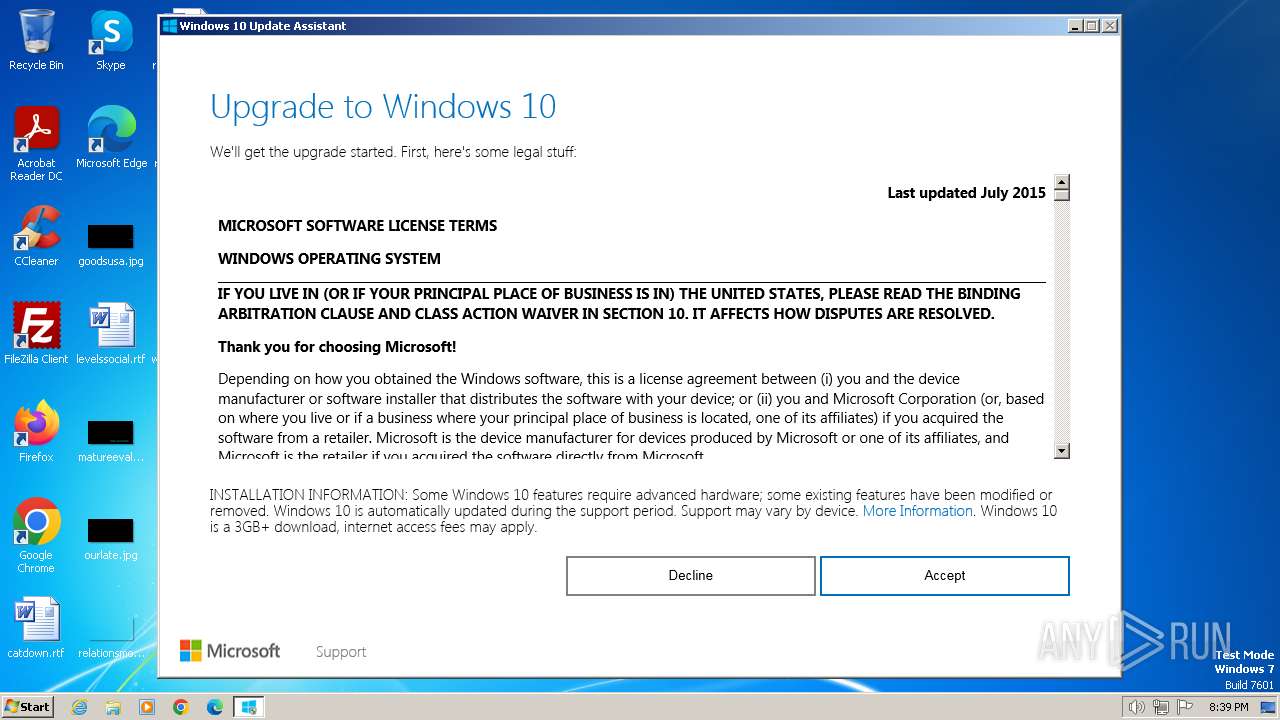Click the license scrollbar track

(1062, 320)
